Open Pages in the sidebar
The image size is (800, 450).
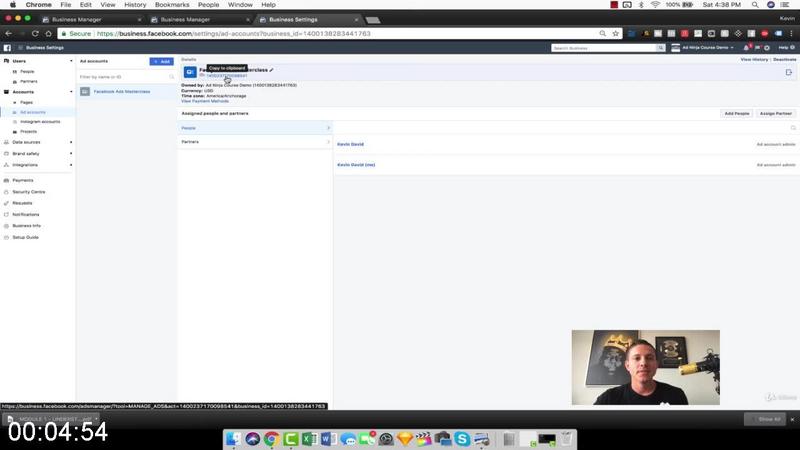click(x=26, y=103)
